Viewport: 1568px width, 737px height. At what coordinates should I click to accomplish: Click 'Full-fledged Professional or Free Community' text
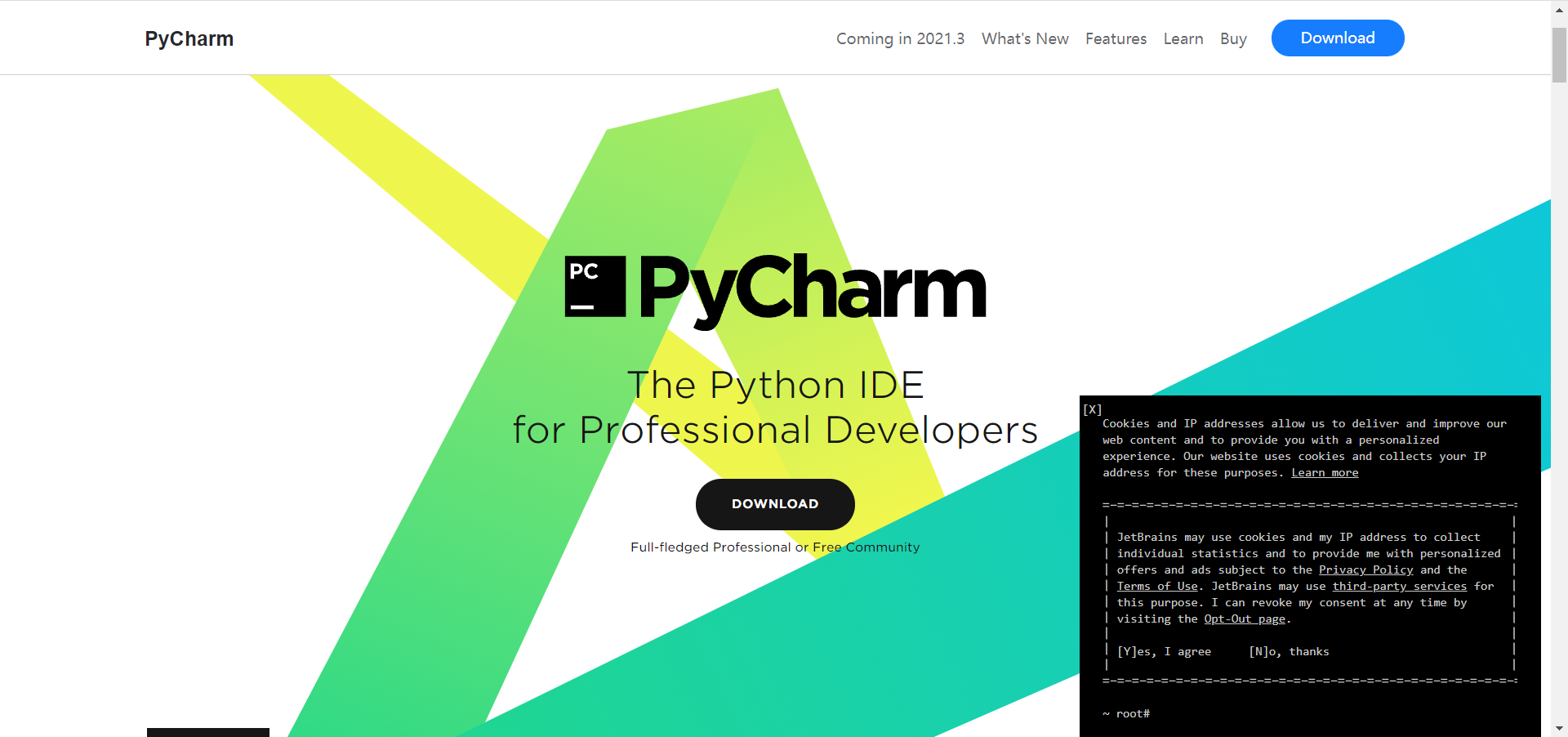pos(775,547)
